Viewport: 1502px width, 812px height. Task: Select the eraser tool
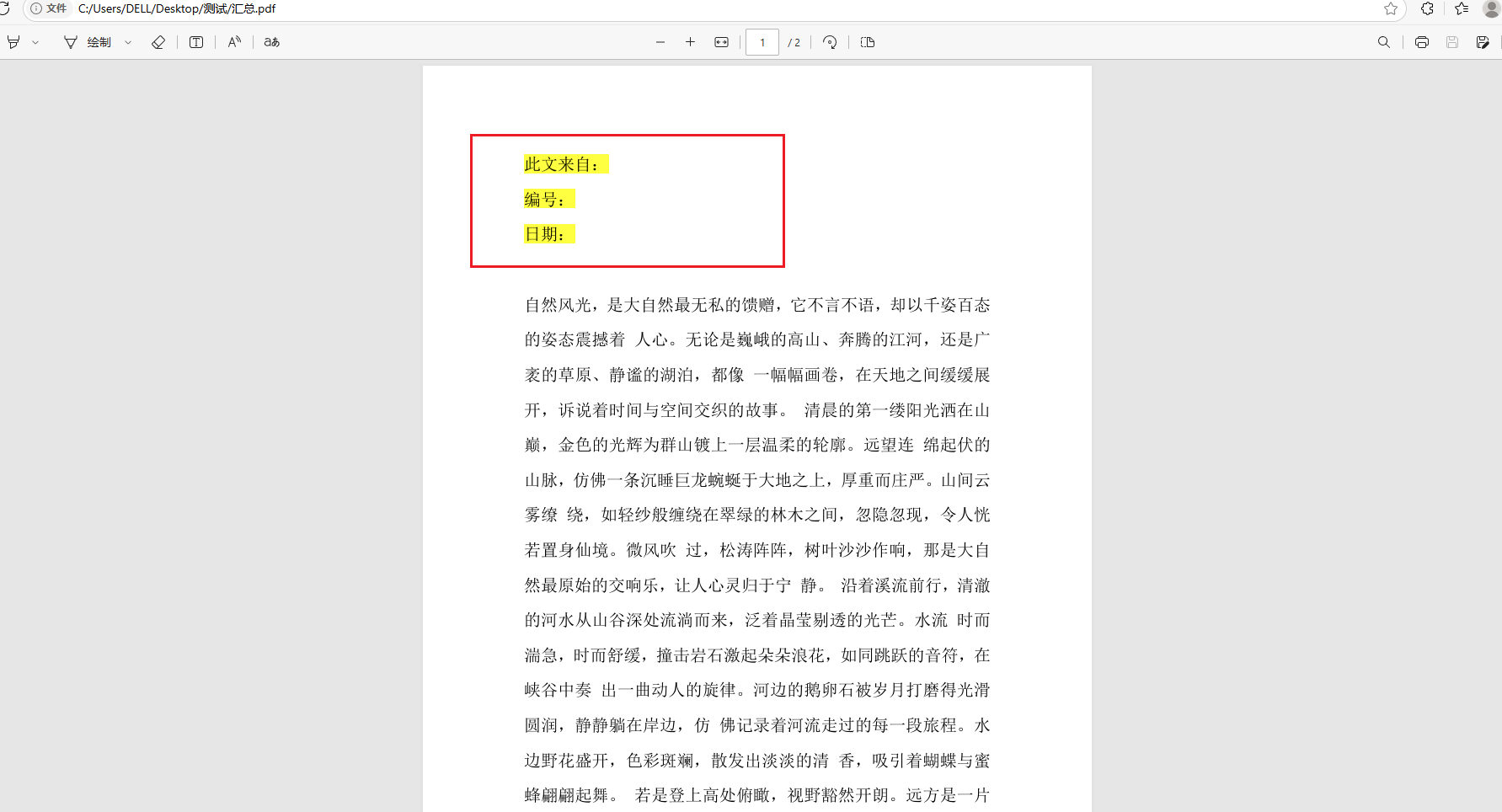tap(158, 41)
